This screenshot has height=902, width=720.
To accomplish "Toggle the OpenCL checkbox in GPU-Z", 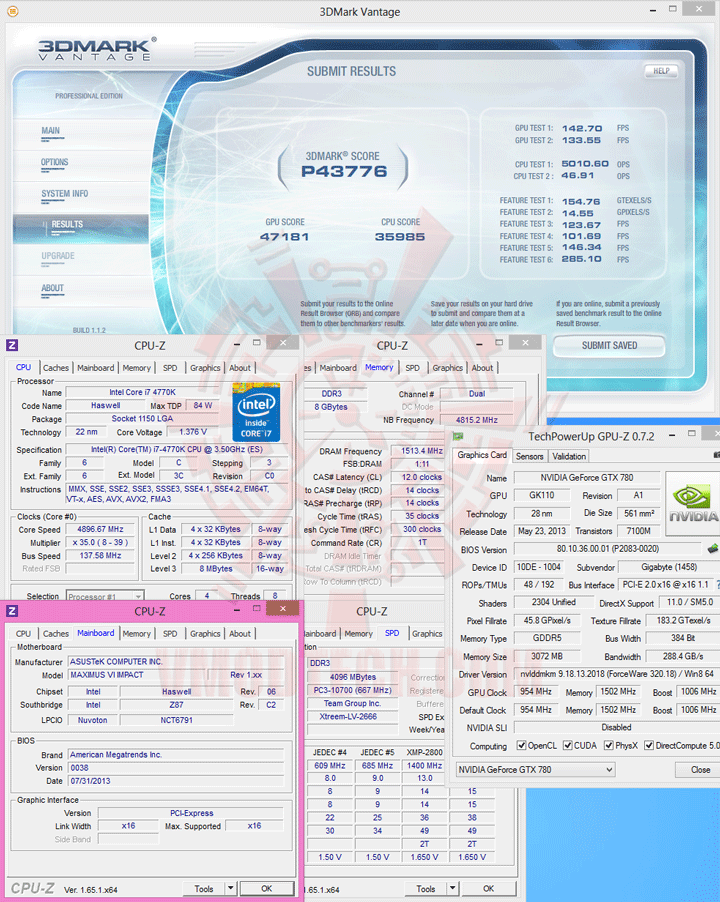I will tap(521, 746).
